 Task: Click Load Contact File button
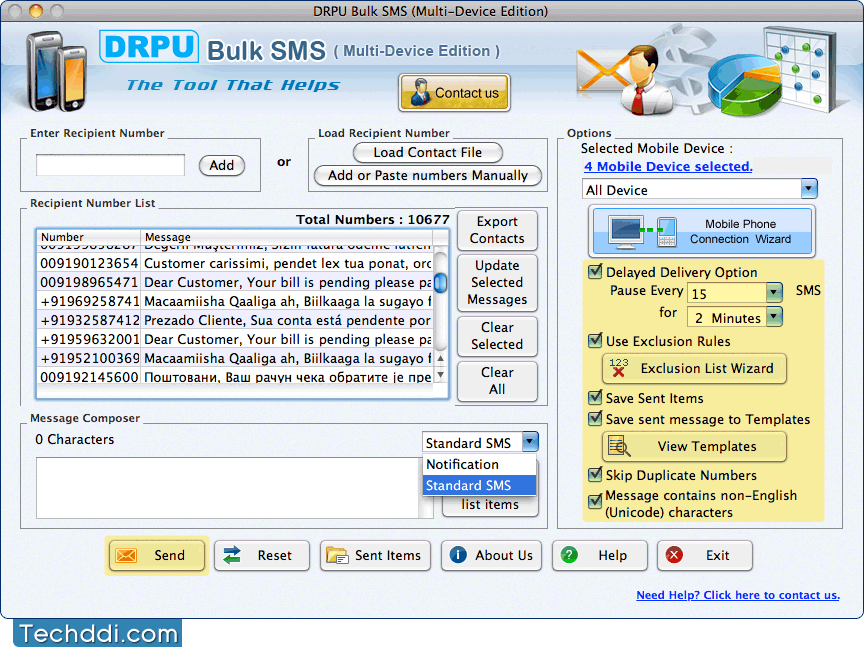pyautogui.click(x=428, y=153)
